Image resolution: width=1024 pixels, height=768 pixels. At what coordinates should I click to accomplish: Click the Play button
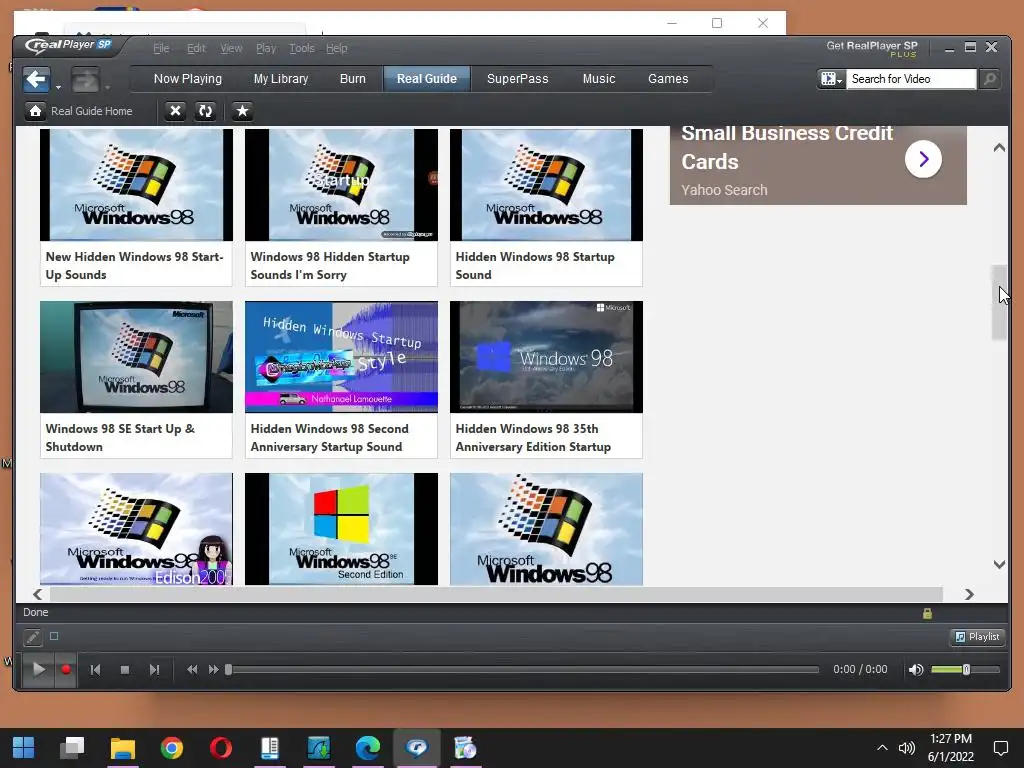coord(39,669)
